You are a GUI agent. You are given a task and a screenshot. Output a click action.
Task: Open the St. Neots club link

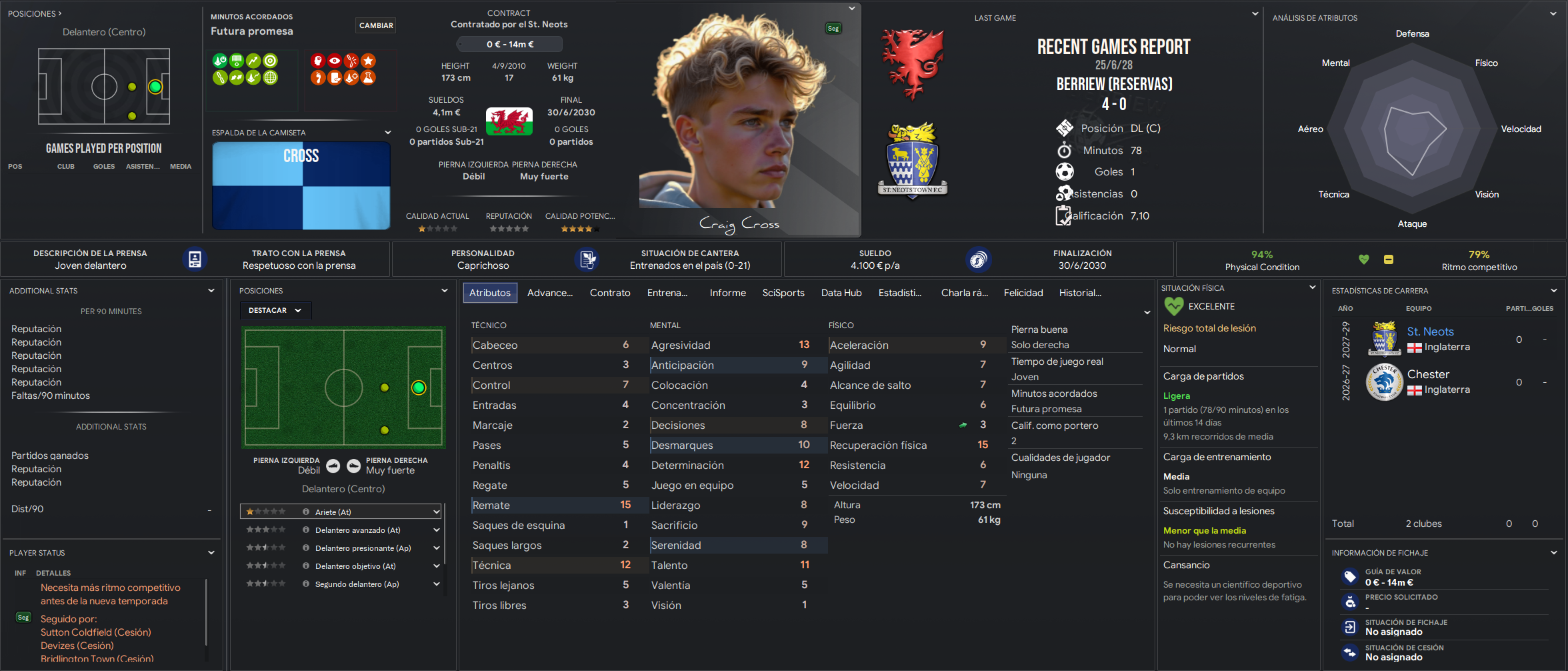[x=1430, y=331]
